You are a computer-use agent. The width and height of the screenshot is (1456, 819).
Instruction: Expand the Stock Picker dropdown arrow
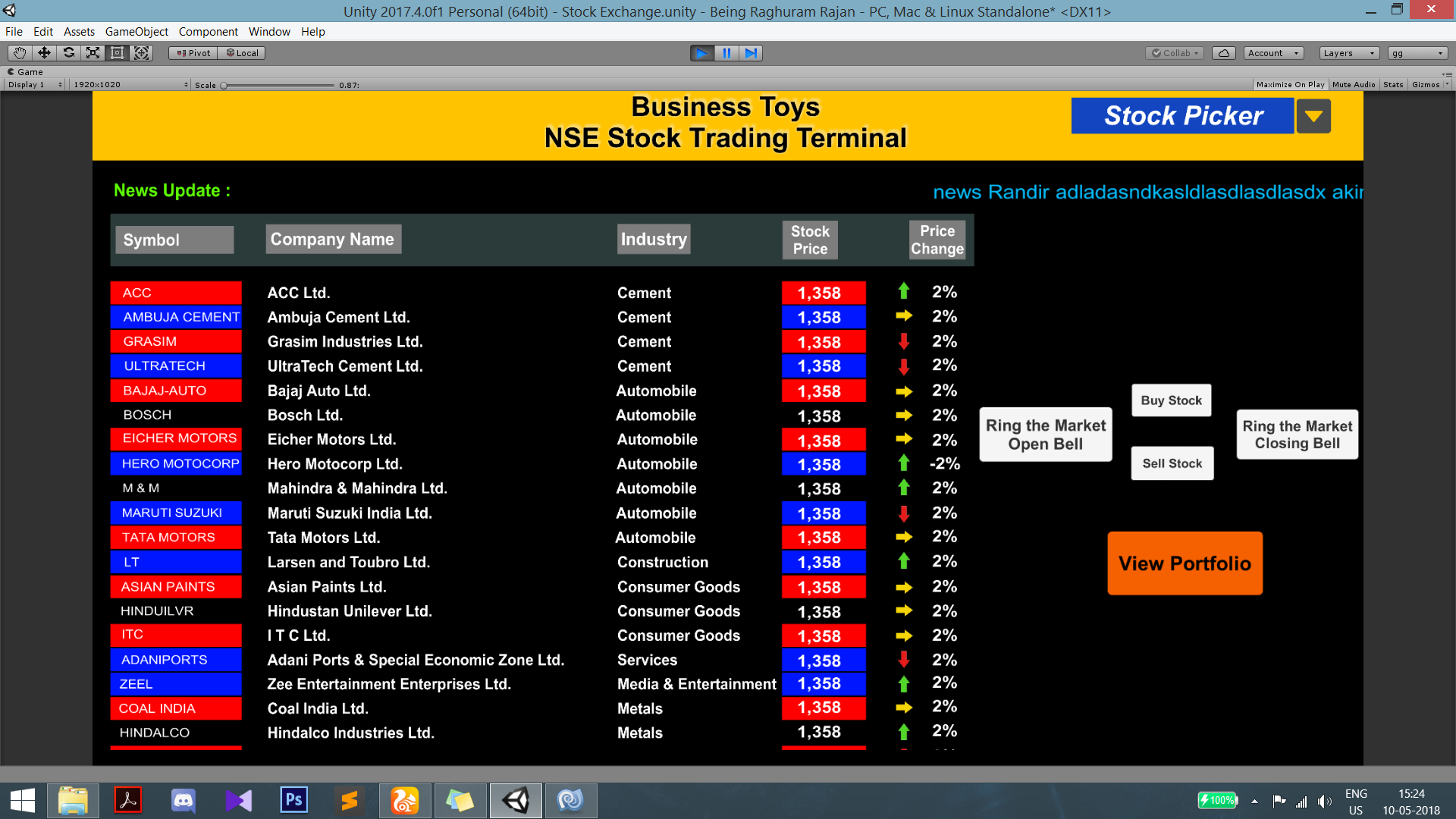(x=1313, y=116)
